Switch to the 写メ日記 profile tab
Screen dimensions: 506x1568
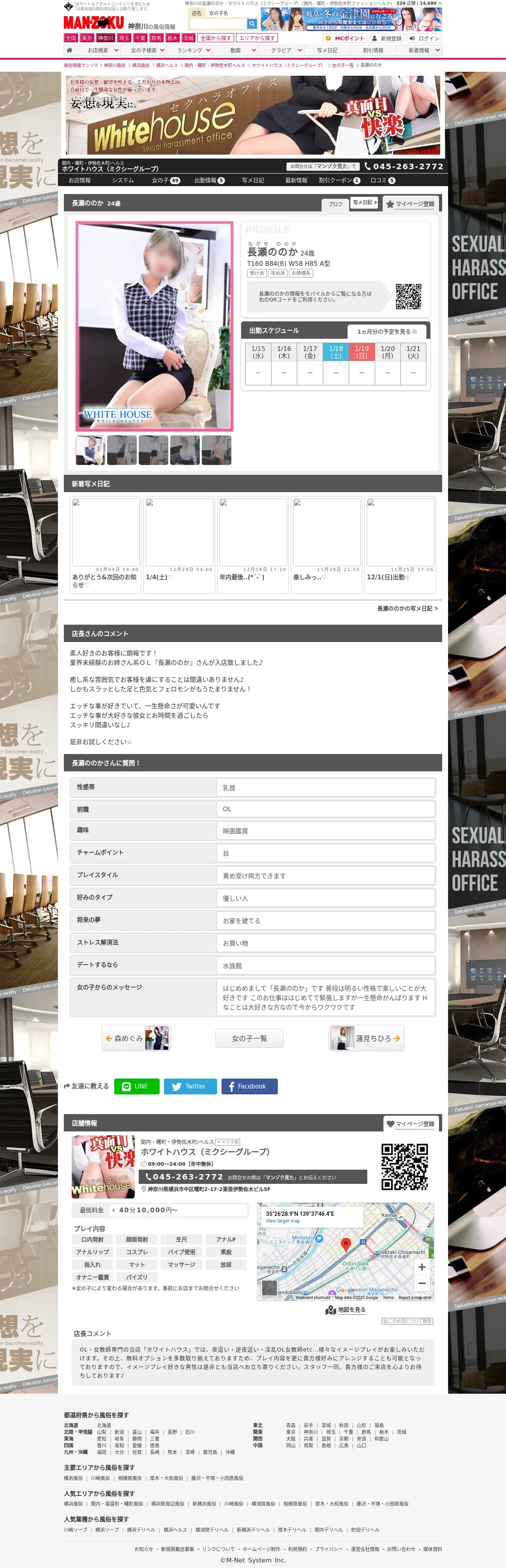(x=365, y=203)
